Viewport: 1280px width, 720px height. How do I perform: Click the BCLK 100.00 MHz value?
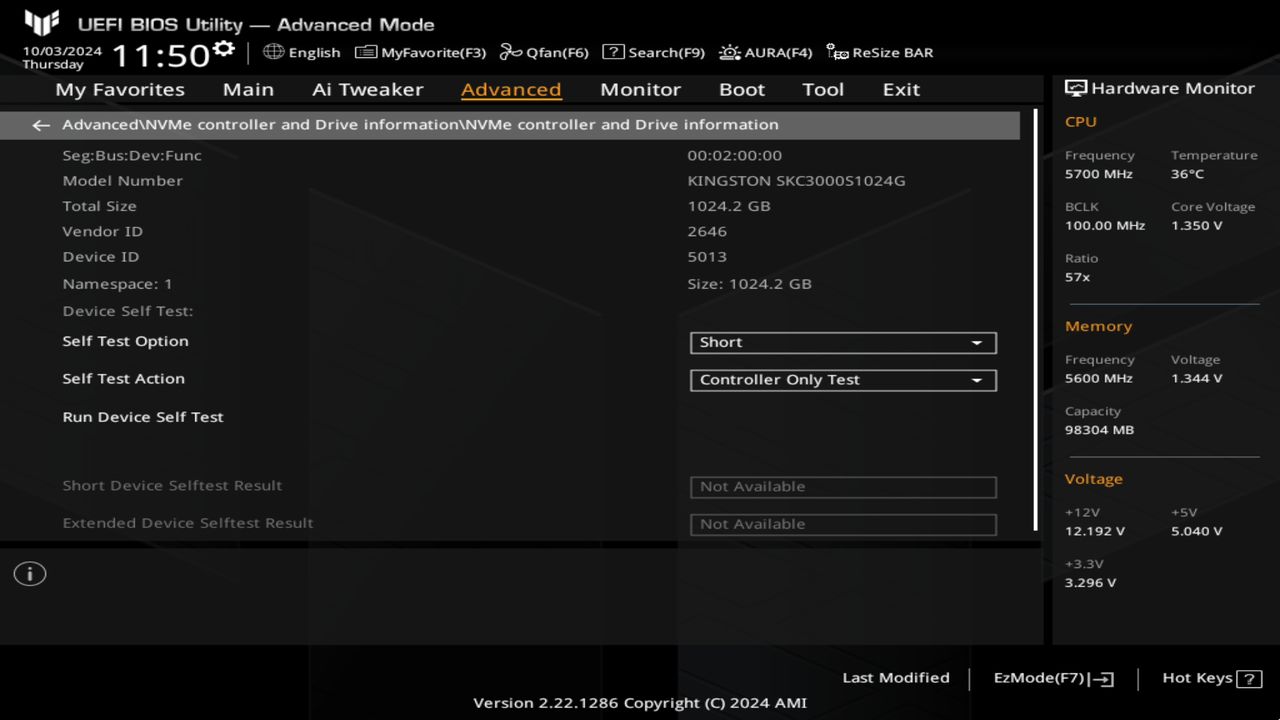(1105, 226)
